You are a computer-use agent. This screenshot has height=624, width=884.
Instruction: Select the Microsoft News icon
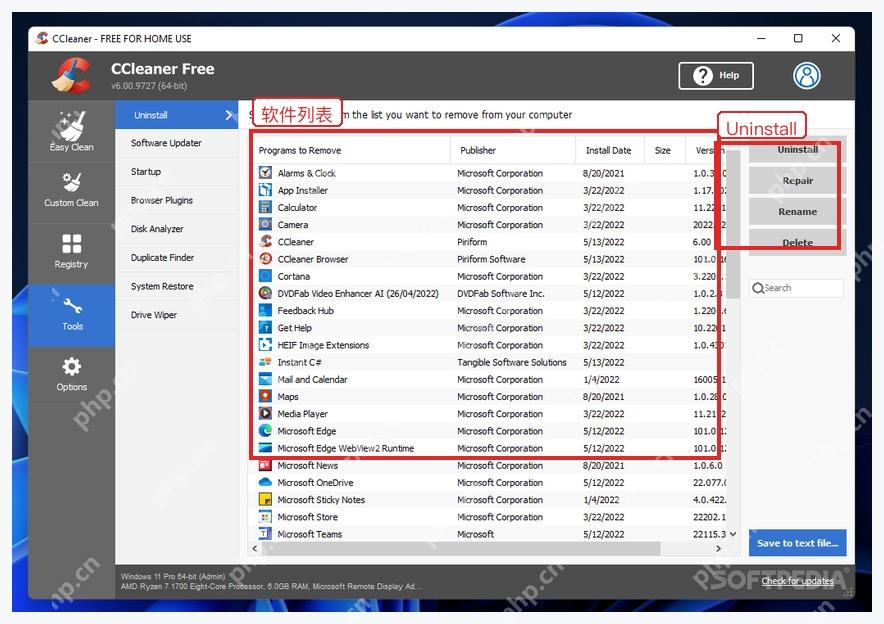(265, 466)
